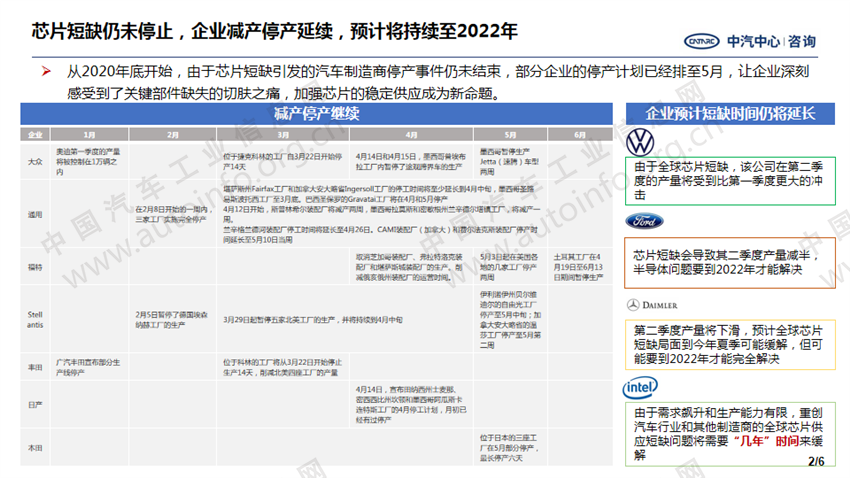Click the green Volkswagen statement box 由于全球芯片短缺
Viewport: 850px width, 478px height.
tap(730, 181)
